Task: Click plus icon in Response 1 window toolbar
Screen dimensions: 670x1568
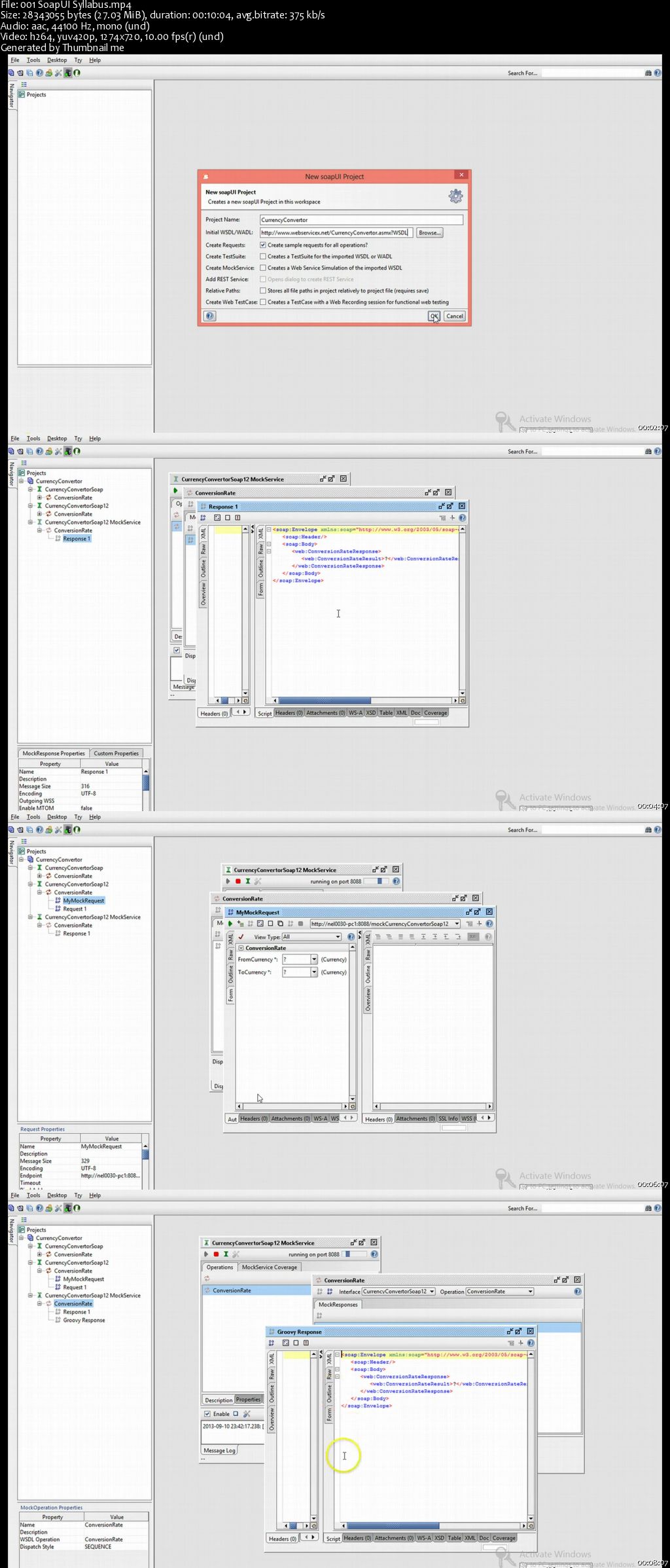Action: (x=452, y=518)
